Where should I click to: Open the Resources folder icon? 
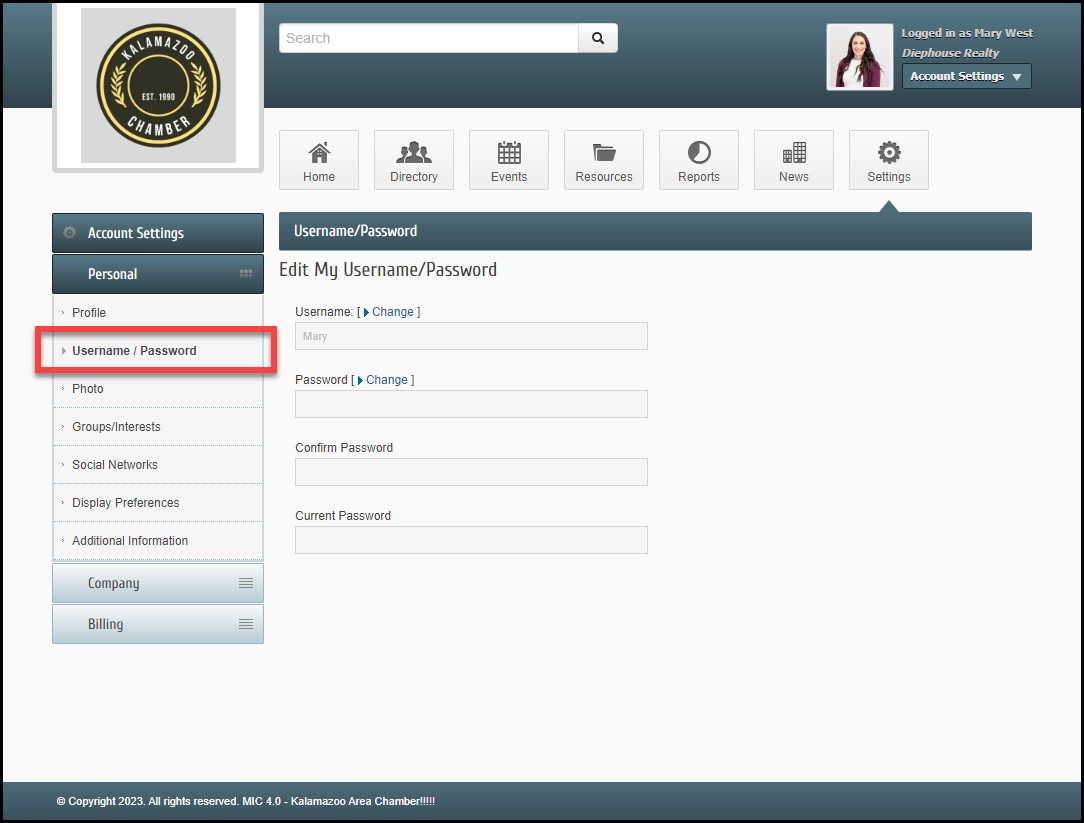coord(604,153)
